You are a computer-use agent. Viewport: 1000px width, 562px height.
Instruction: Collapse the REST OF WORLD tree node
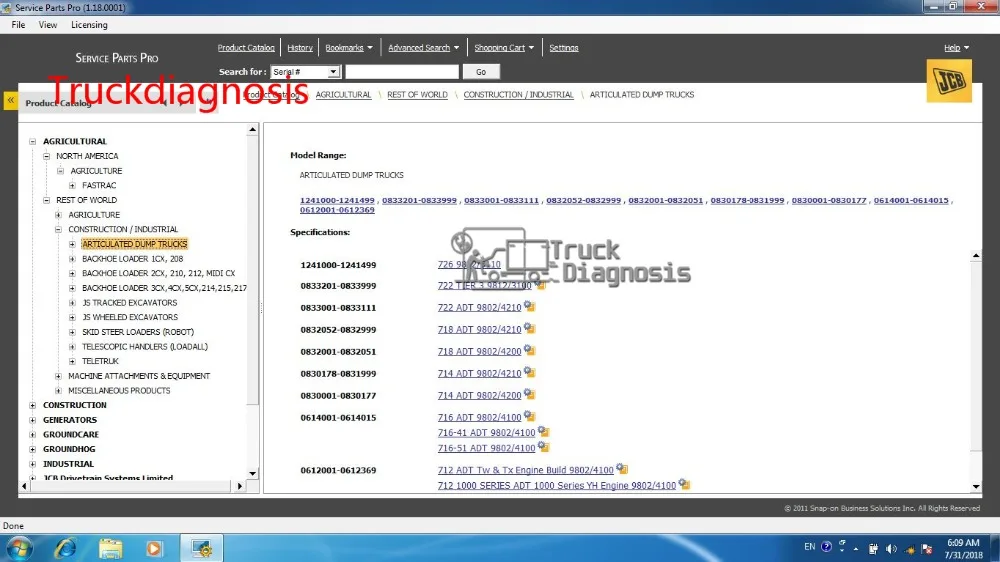tap(47, 200)
